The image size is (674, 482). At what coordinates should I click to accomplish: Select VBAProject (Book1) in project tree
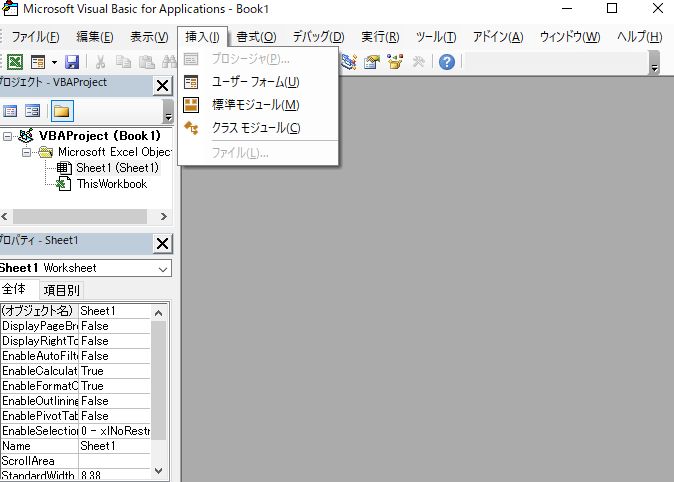pyautogui.click(x=99, y=136)
